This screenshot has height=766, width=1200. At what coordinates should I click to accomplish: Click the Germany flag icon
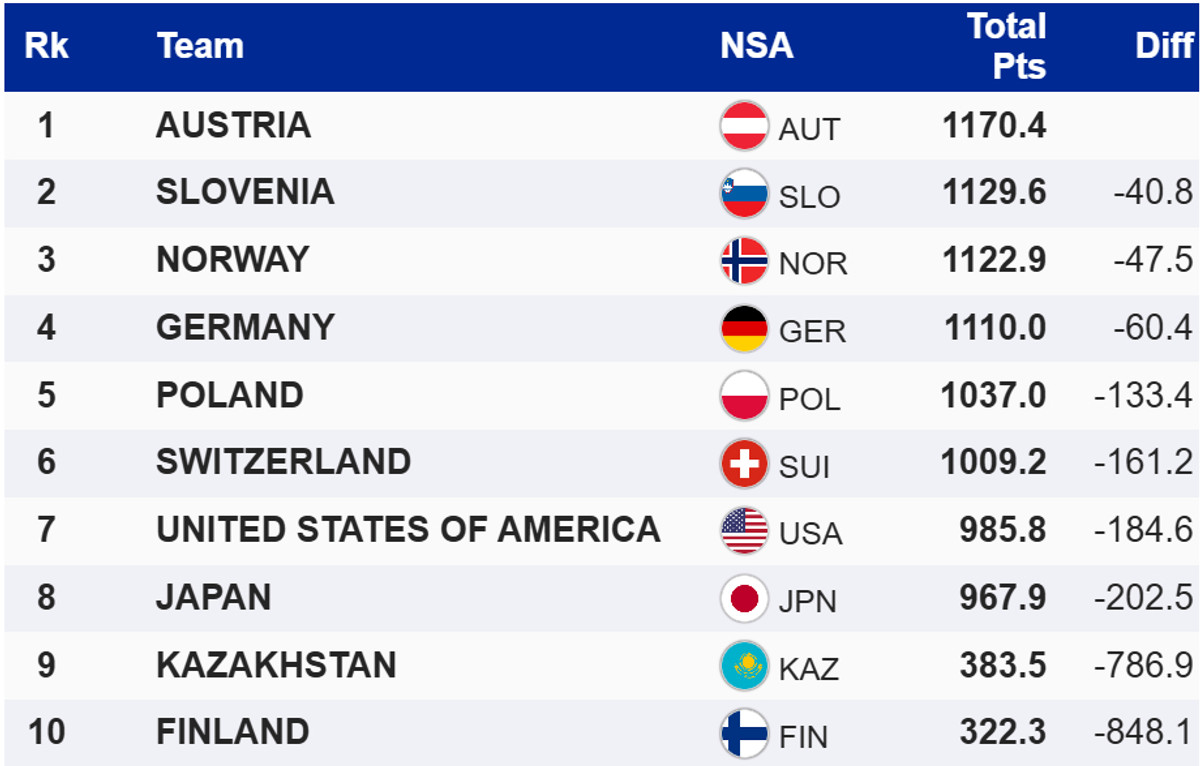744,329
